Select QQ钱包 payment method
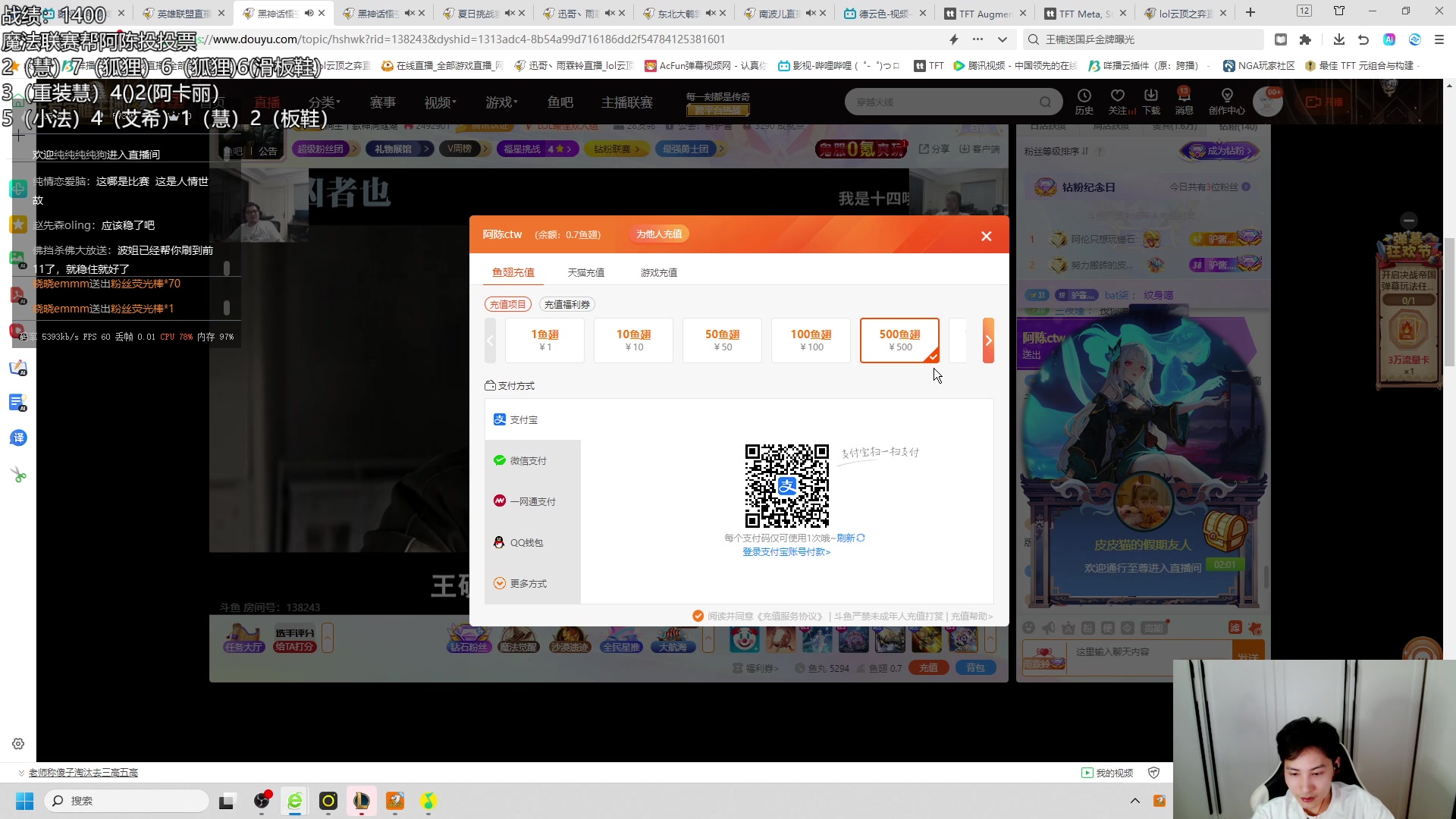 pos(532,542)
